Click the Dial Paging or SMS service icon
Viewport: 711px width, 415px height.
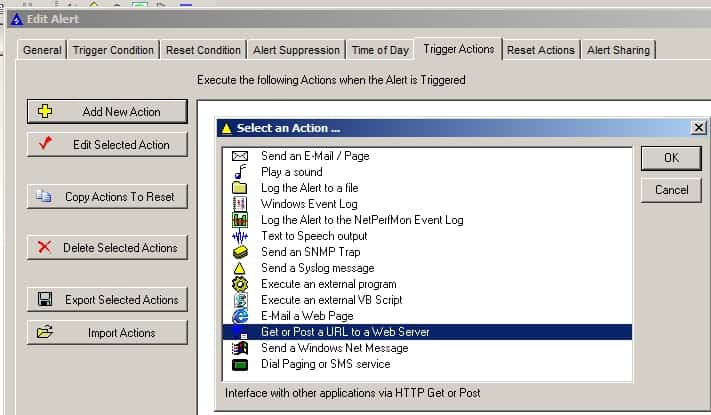click(240, 364)
